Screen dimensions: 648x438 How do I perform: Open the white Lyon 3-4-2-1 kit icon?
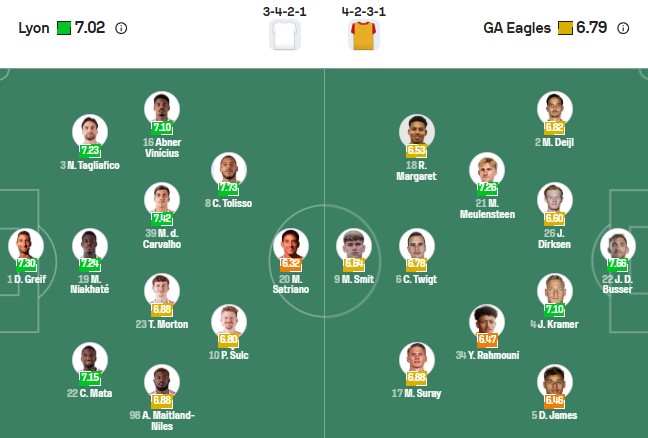point(284,36)
